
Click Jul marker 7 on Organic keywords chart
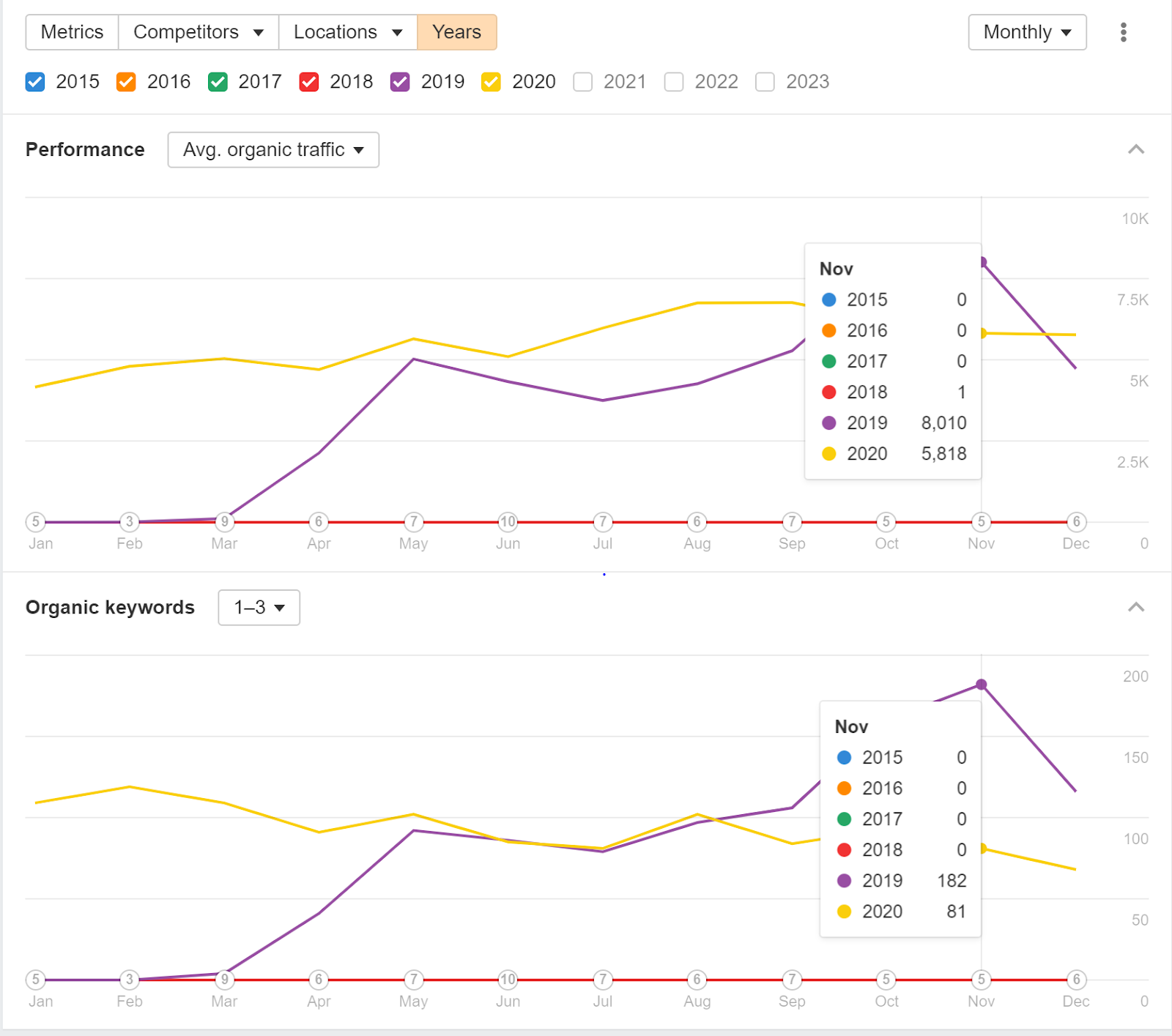pyautogui.click(x=603, y=980)
